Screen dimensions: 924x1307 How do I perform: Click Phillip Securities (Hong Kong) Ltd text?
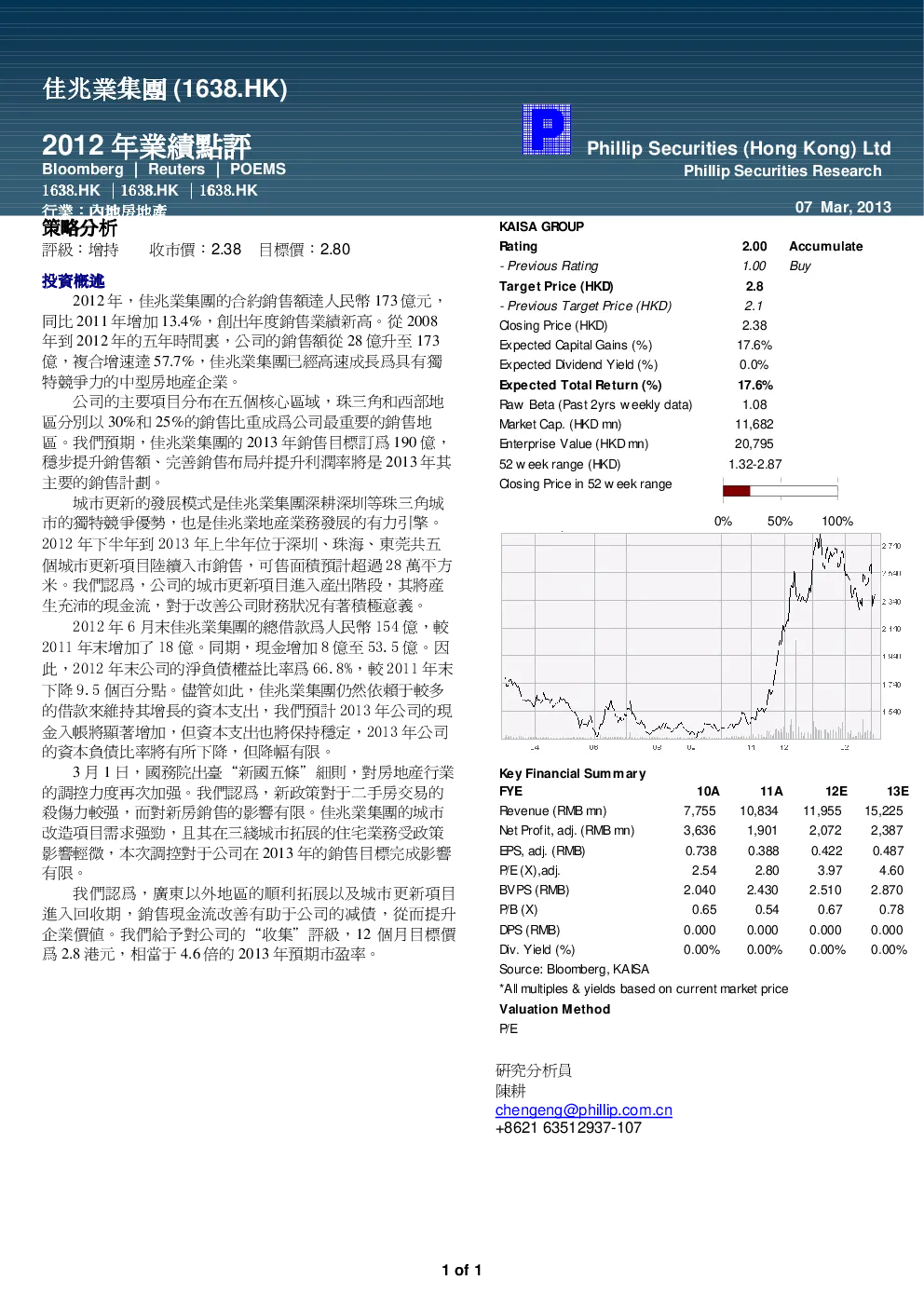click(739, 148)
